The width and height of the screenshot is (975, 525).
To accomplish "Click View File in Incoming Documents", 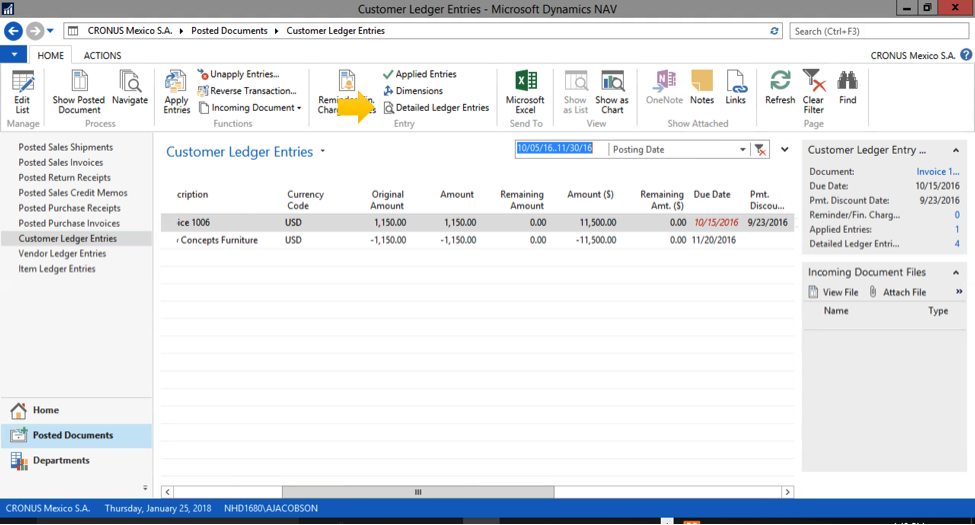I will (x=833, y=292).
